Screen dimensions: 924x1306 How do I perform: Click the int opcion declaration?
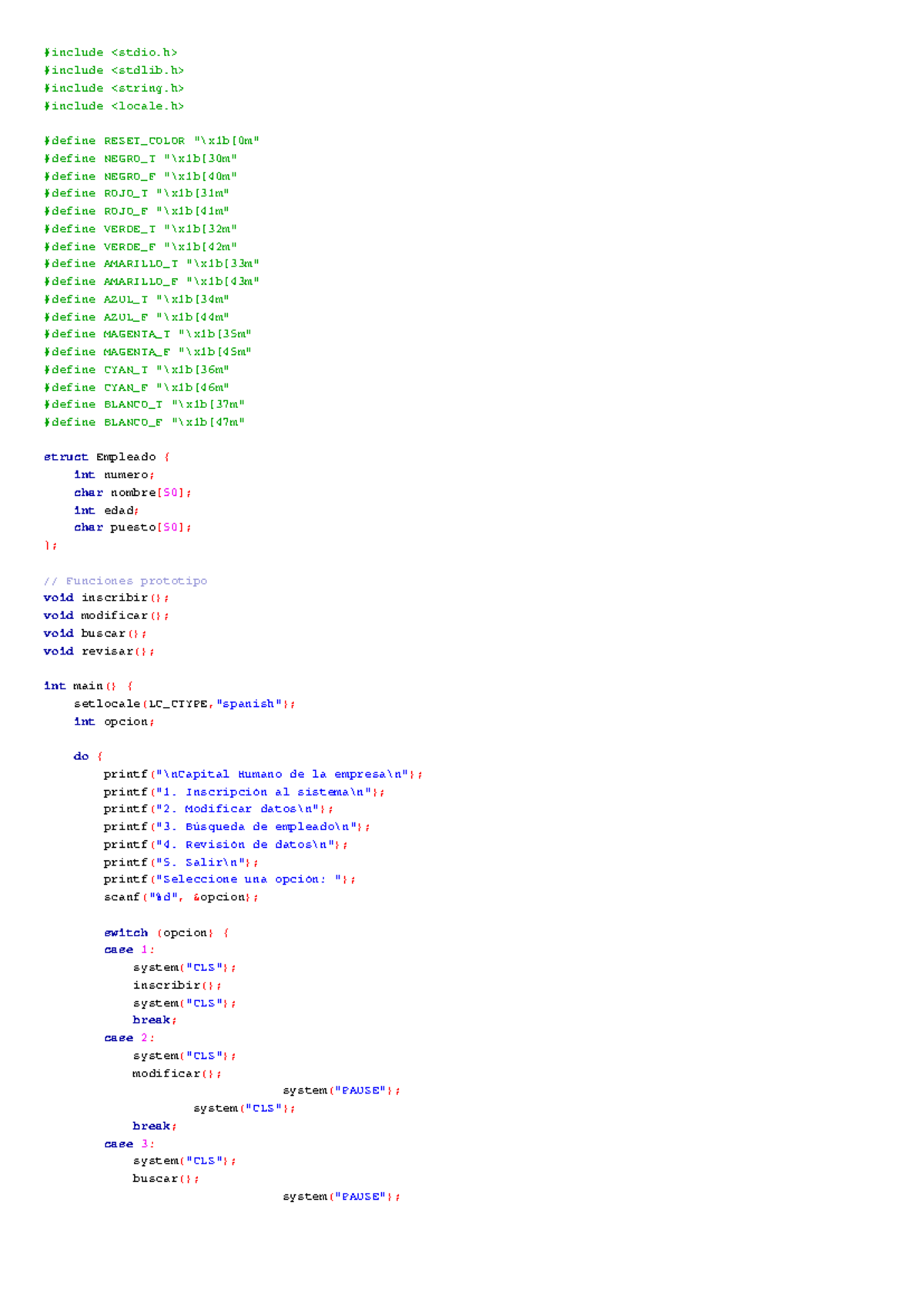(114, 722)
